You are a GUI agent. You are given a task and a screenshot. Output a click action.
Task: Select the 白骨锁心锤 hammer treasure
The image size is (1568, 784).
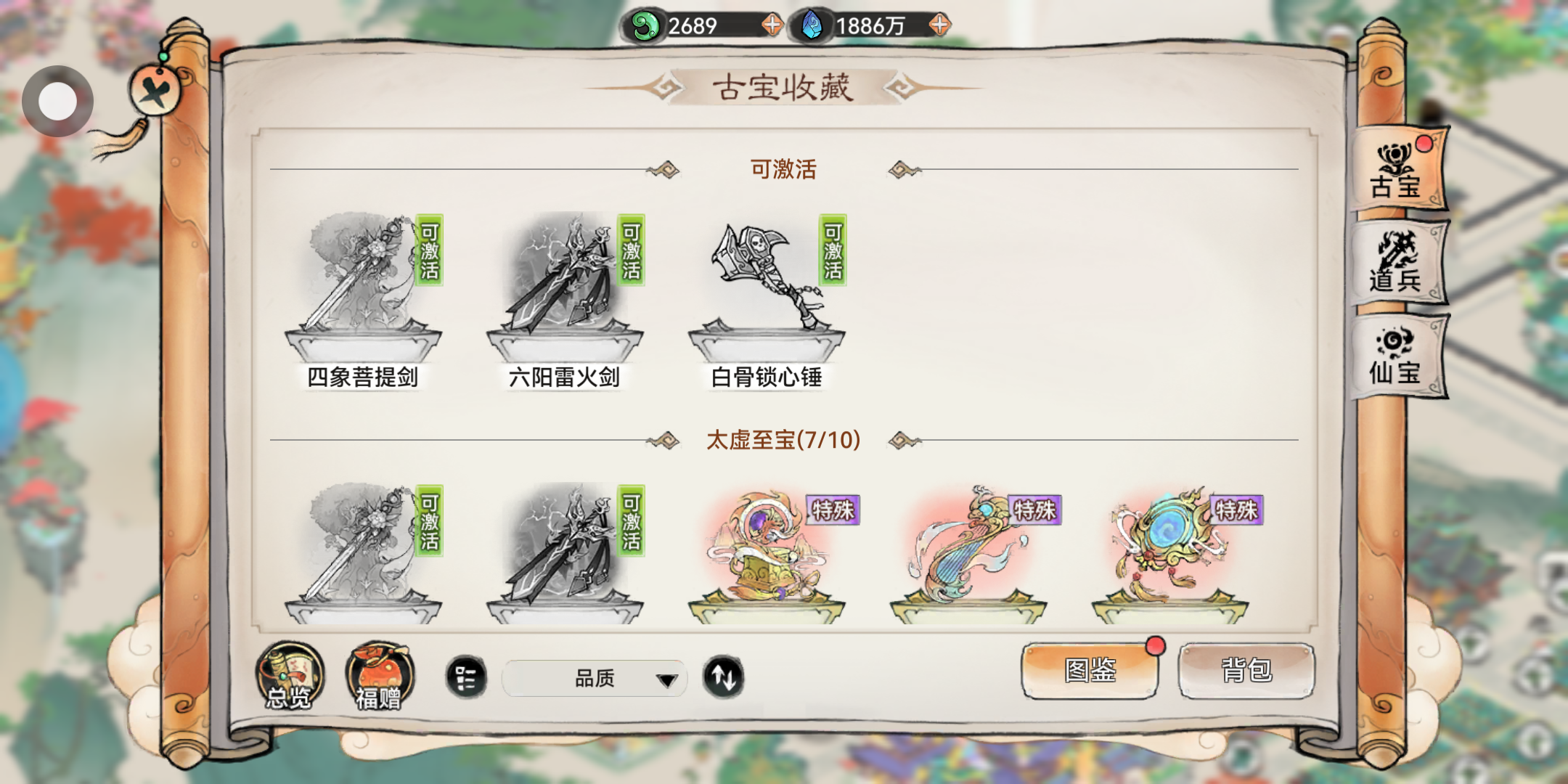tap(767, 299)
